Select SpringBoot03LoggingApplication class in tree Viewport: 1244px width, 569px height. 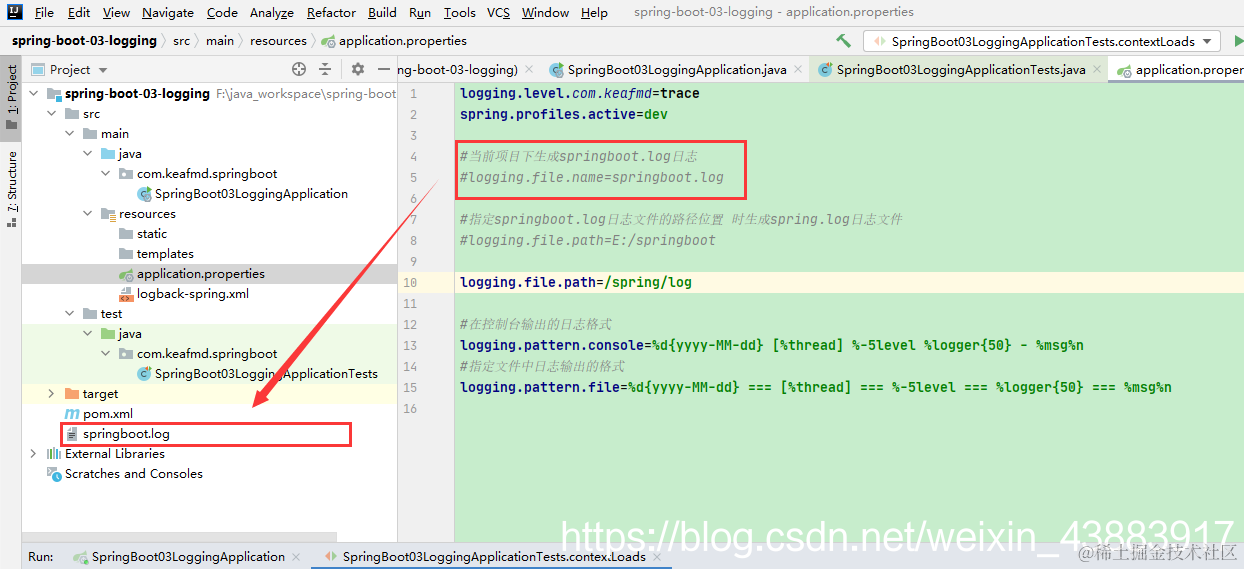(x=251, y=194)
